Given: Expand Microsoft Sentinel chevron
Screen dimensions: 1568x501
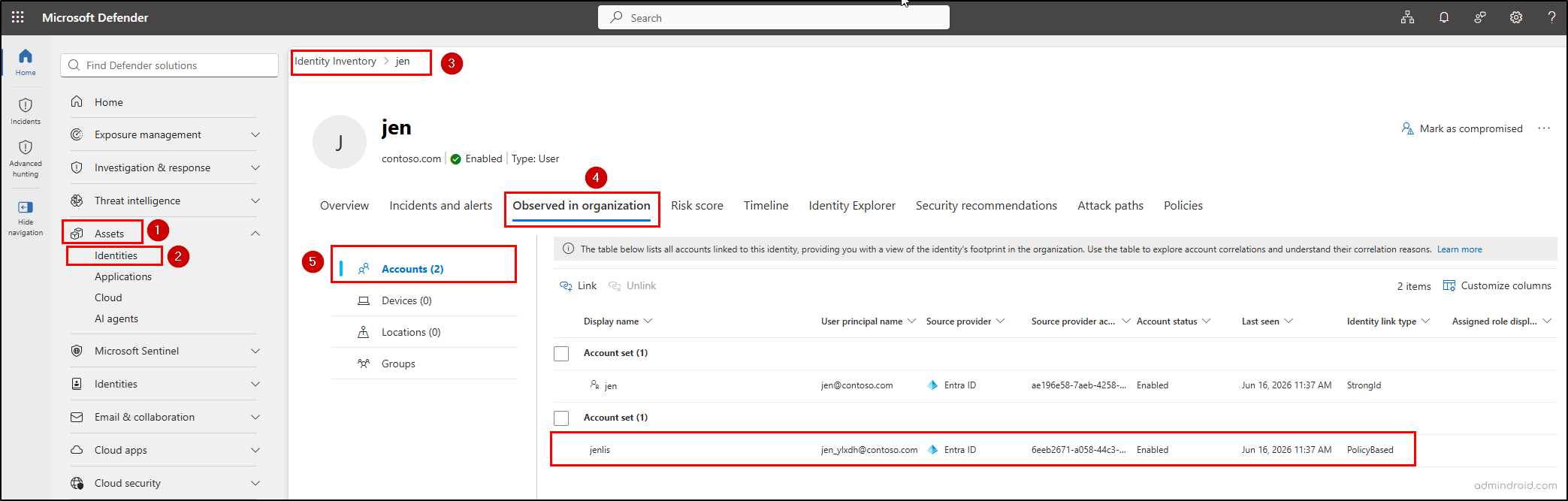Looking at the screenshot, I should [x=255, y=351].
